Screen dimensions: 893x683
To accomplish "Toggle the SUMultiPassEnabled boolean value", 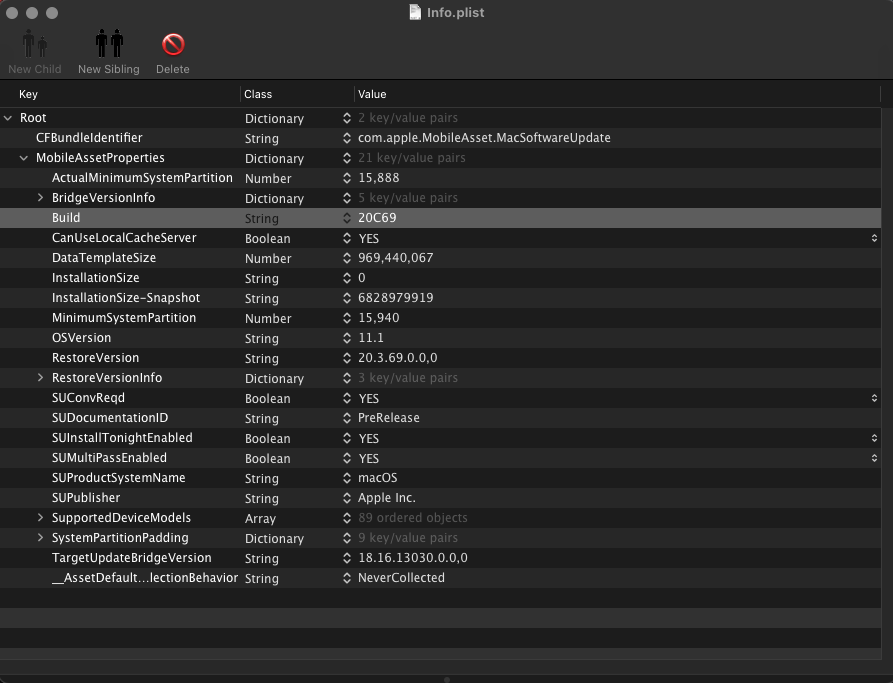I will pyautogui.click(x=875, y=458).
